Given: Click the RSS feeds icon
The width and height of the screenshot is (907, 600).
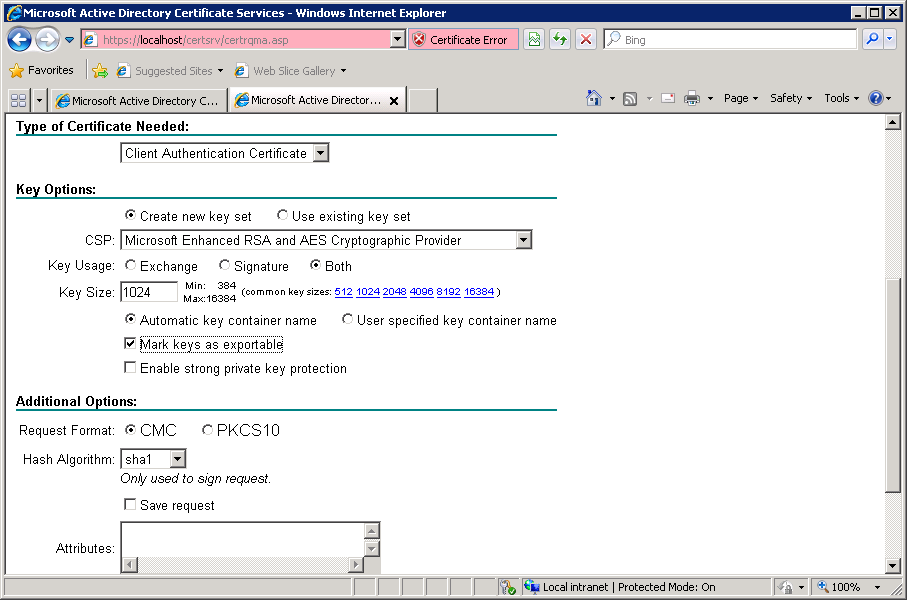Looking at the screenshot, I should (x=630, y=99).
